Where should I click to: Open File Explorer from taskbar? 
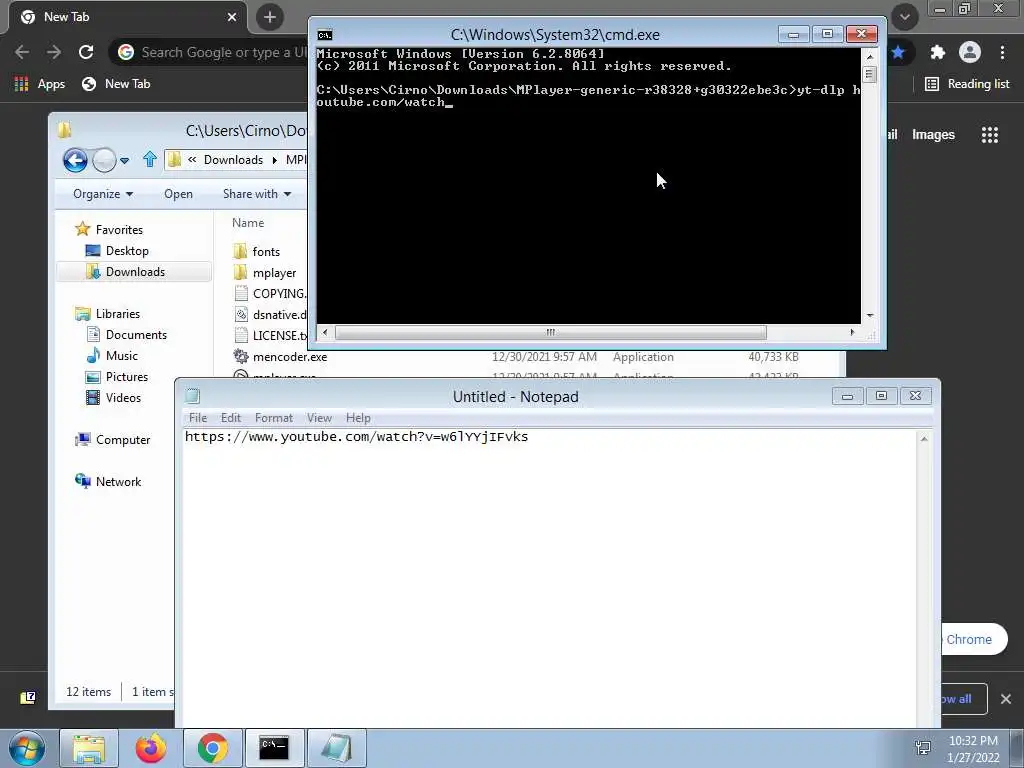89,748
